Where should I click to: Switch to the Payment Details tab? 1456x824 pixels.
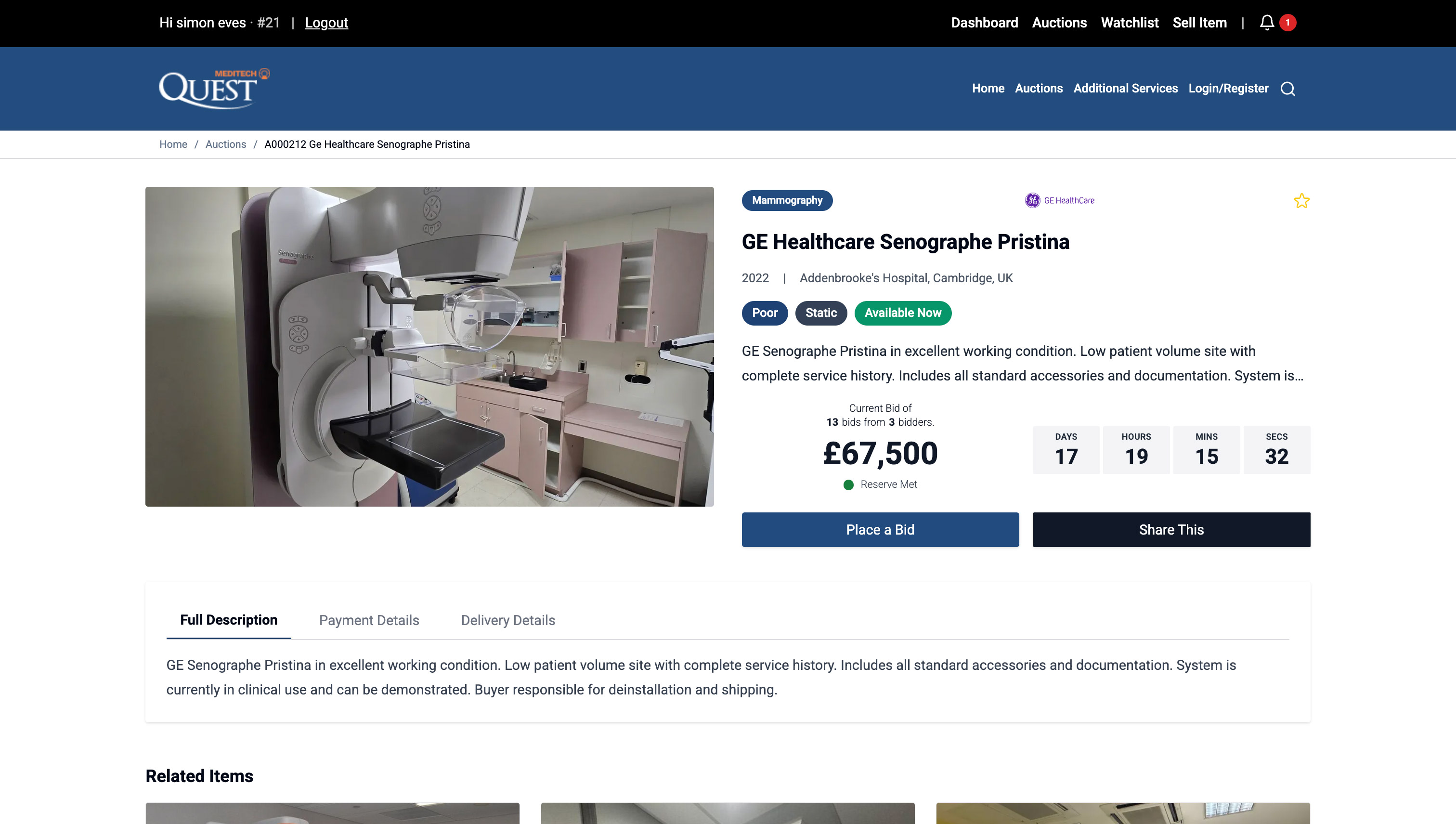tap(369, 620)
